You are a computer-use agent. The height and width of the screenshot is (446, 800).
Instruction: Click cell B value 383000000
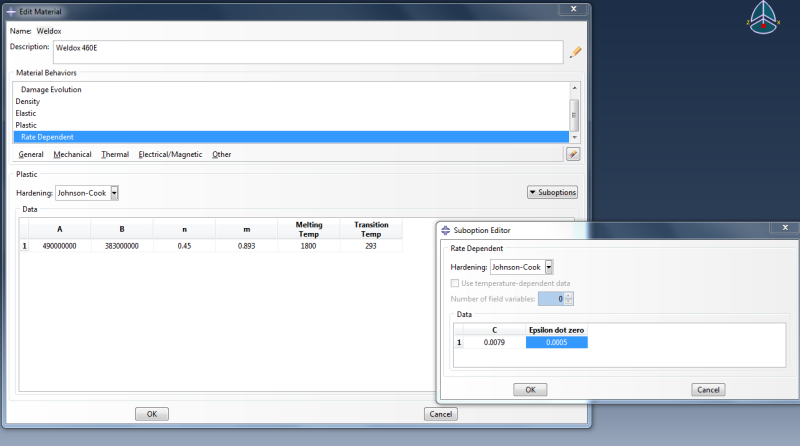click(122, 246)
